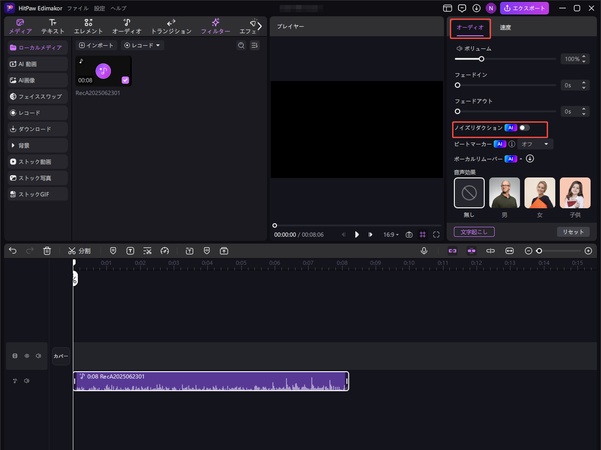Open the N user account avatar

point(491,8)
